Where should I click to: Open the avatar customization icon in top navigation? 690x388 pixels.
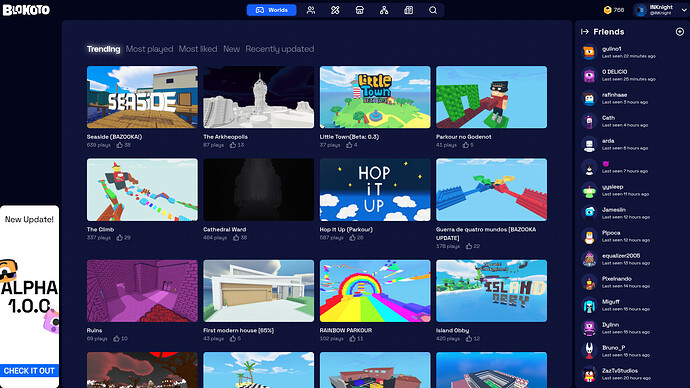[335, 10]
